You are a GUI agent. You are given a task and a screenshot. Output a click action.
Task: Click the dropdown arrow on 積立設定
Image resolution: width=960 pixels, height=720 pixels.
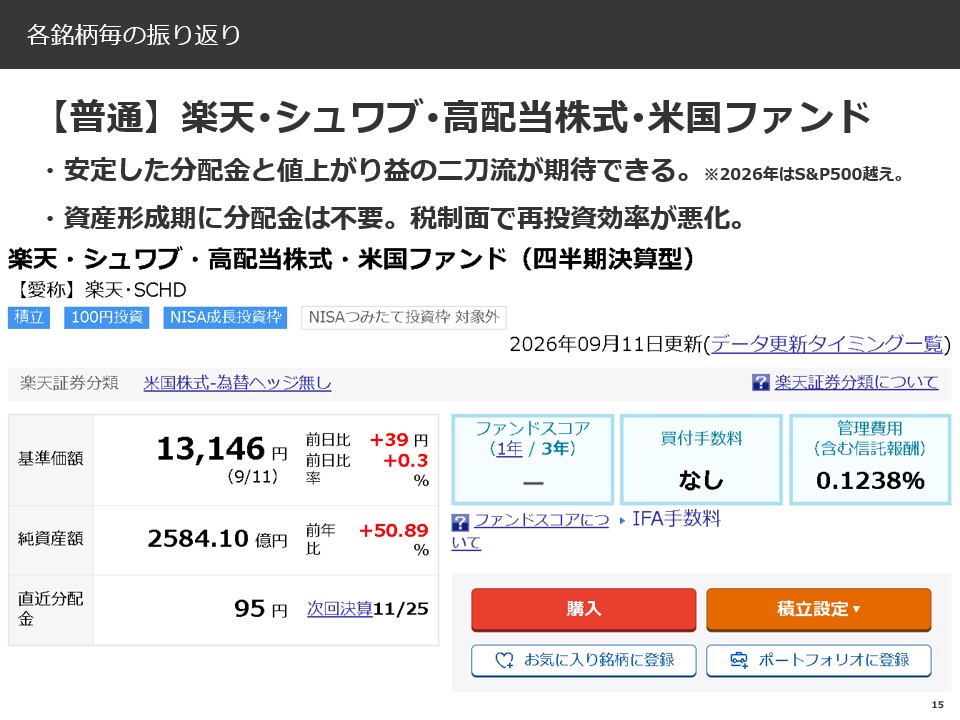point(857,609)
